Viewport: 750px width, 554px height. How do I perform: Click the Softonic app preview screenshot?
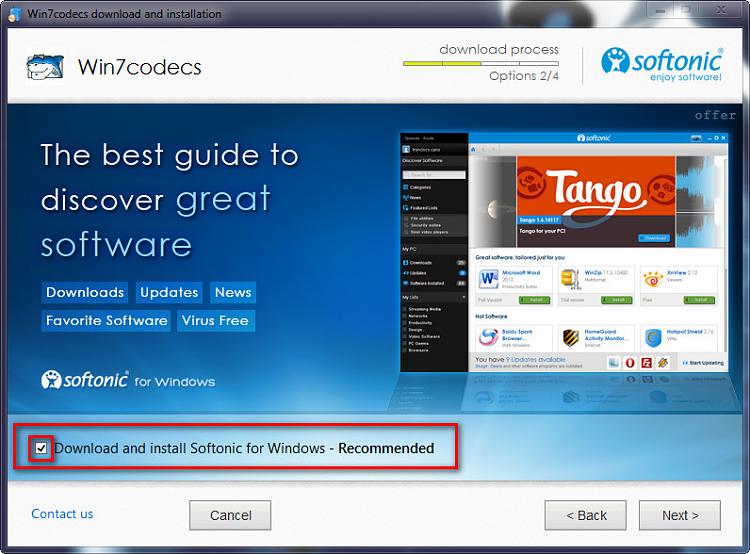[564, 253]
